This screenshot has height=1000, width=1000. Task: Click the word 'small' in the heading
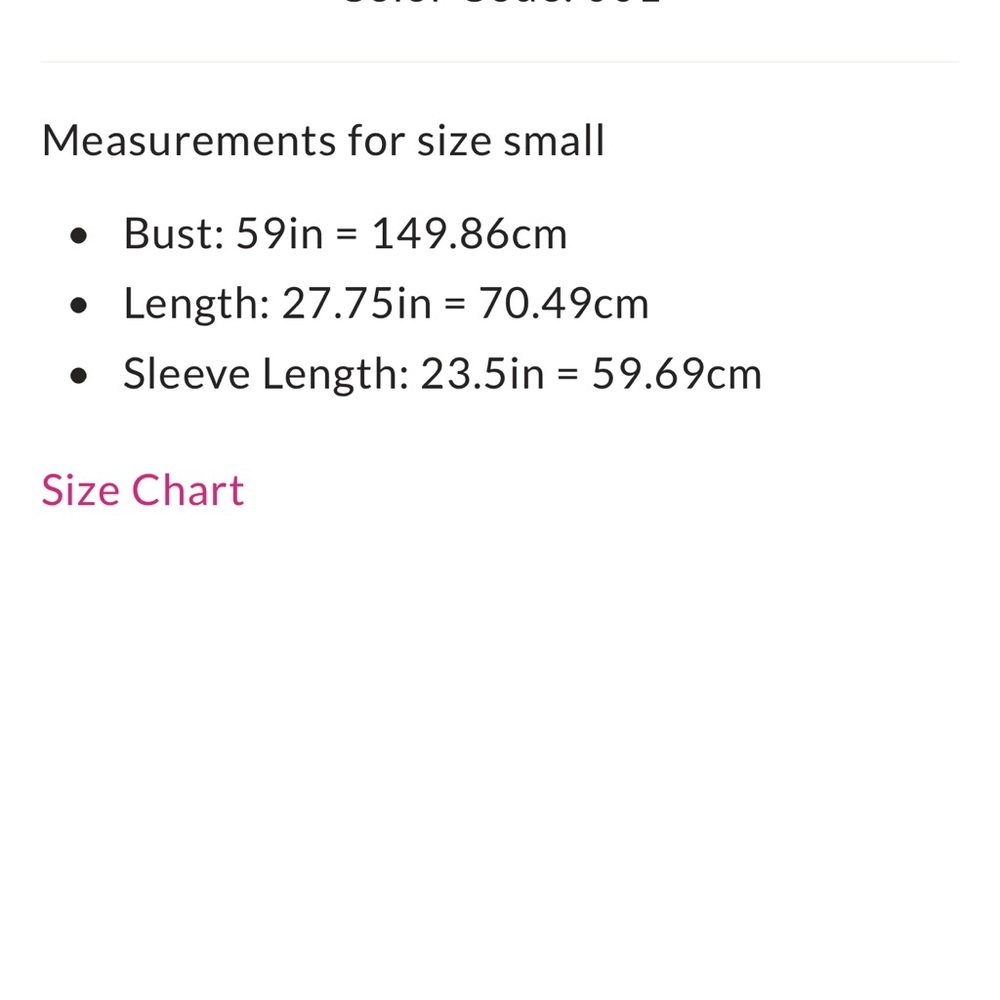pyautogui.click(x=554, y=140)
